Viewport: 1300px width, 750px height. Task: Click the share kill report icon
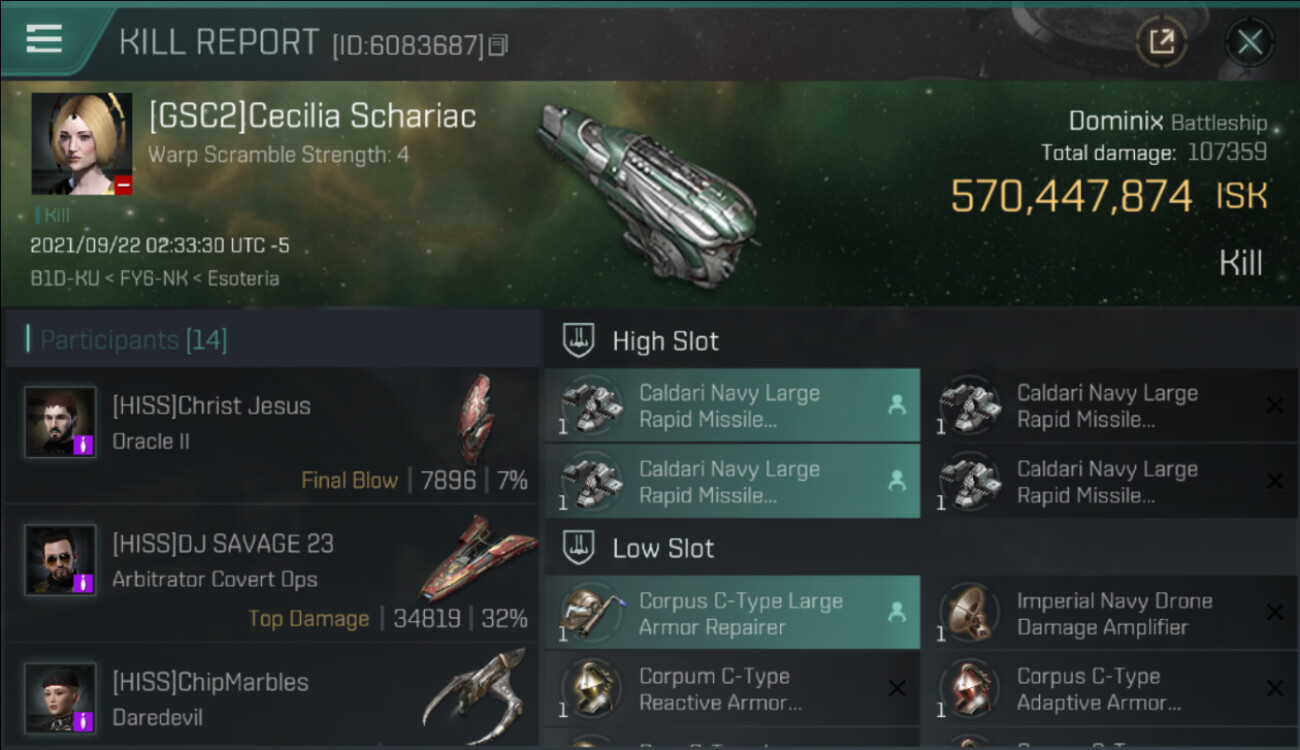pos(1161,42)
